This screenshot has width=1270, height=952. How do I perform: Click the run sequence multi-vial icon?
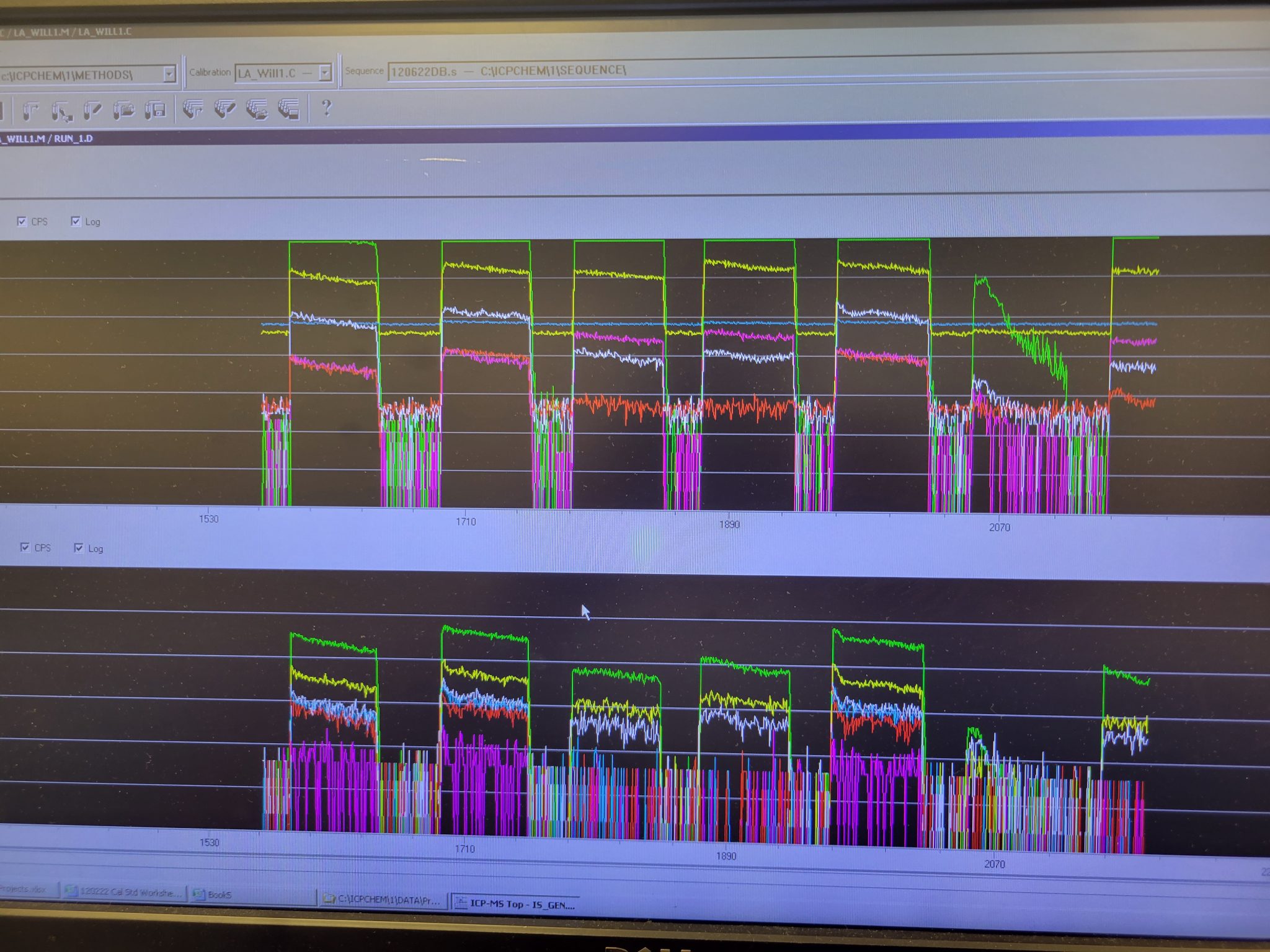click(193, 109)
